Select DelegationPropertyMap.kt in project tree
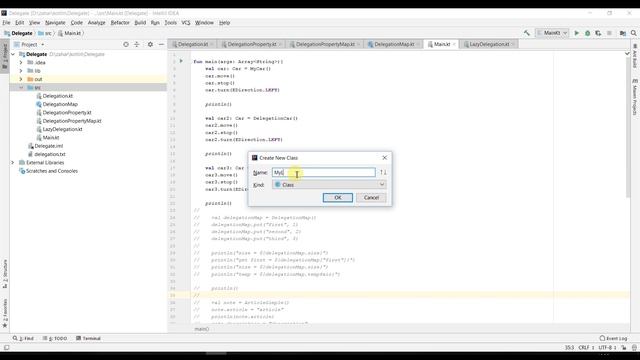640x360 pixels. click(x=72, y=121)
